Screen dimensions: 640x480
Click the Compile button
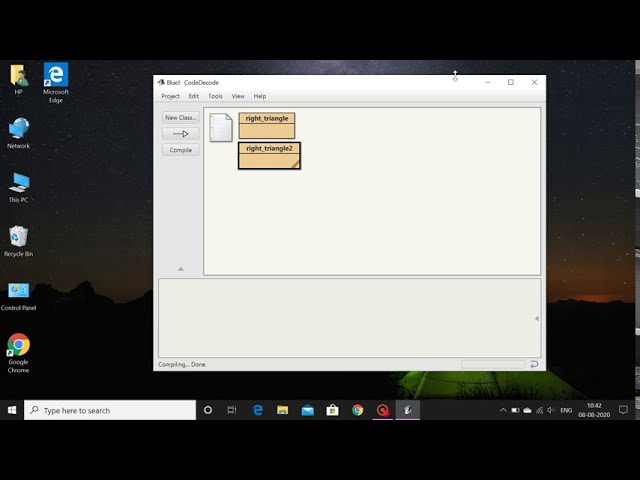coord(180,150)
